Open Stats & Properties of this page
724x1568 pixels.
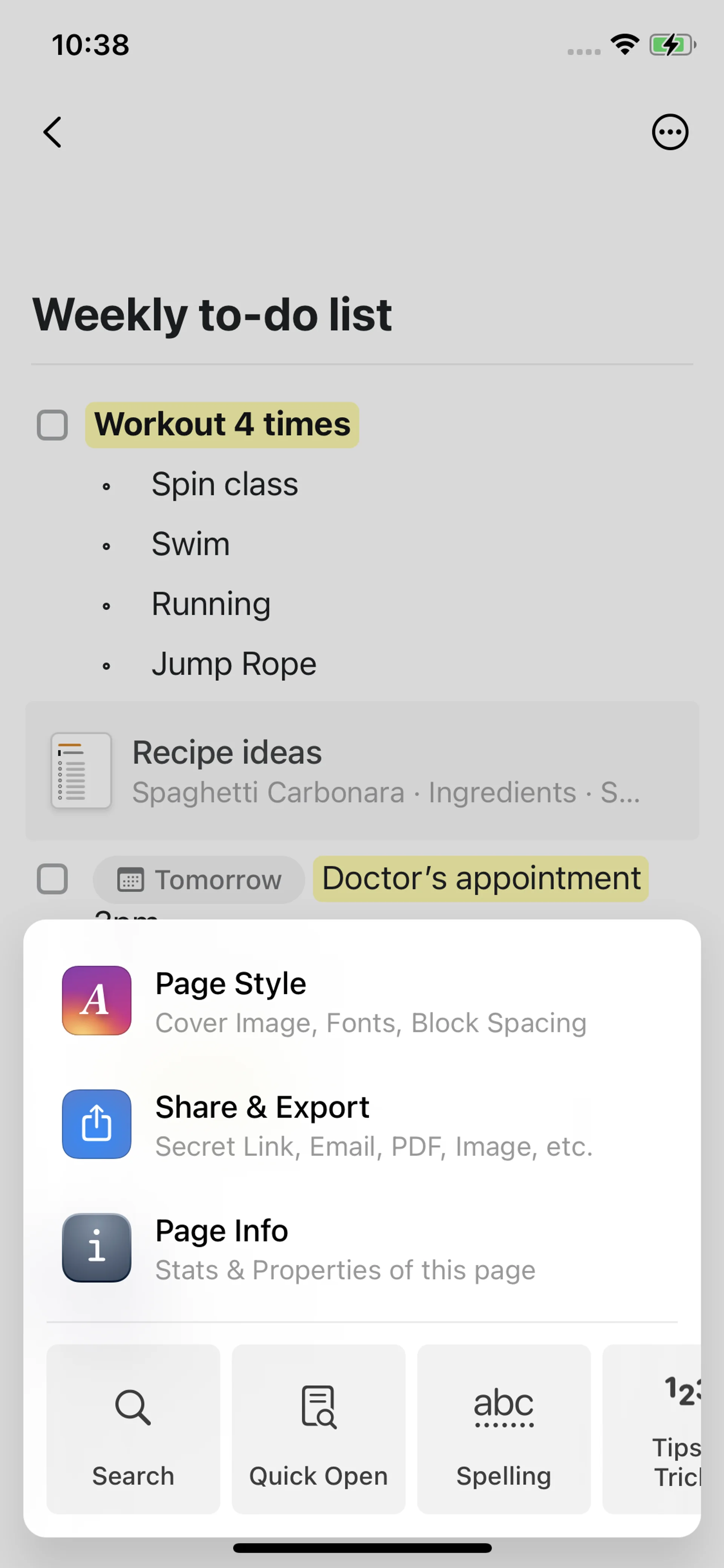[345, 1270]
